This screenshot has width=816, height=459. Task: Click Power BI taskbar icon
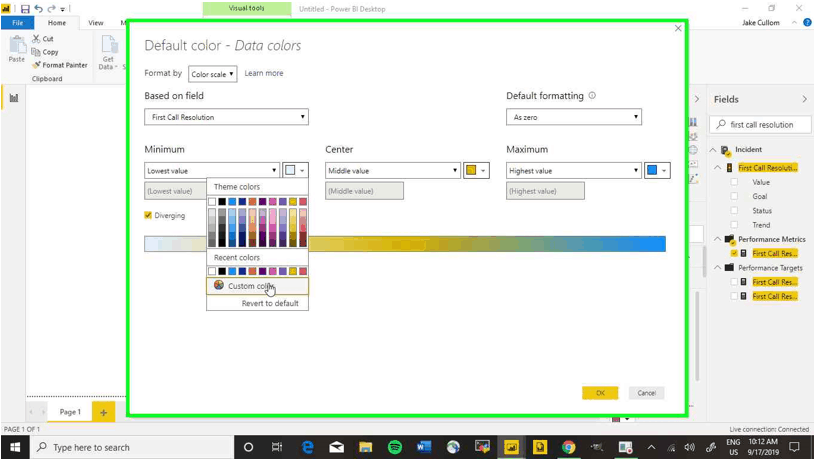coord(511,447)
